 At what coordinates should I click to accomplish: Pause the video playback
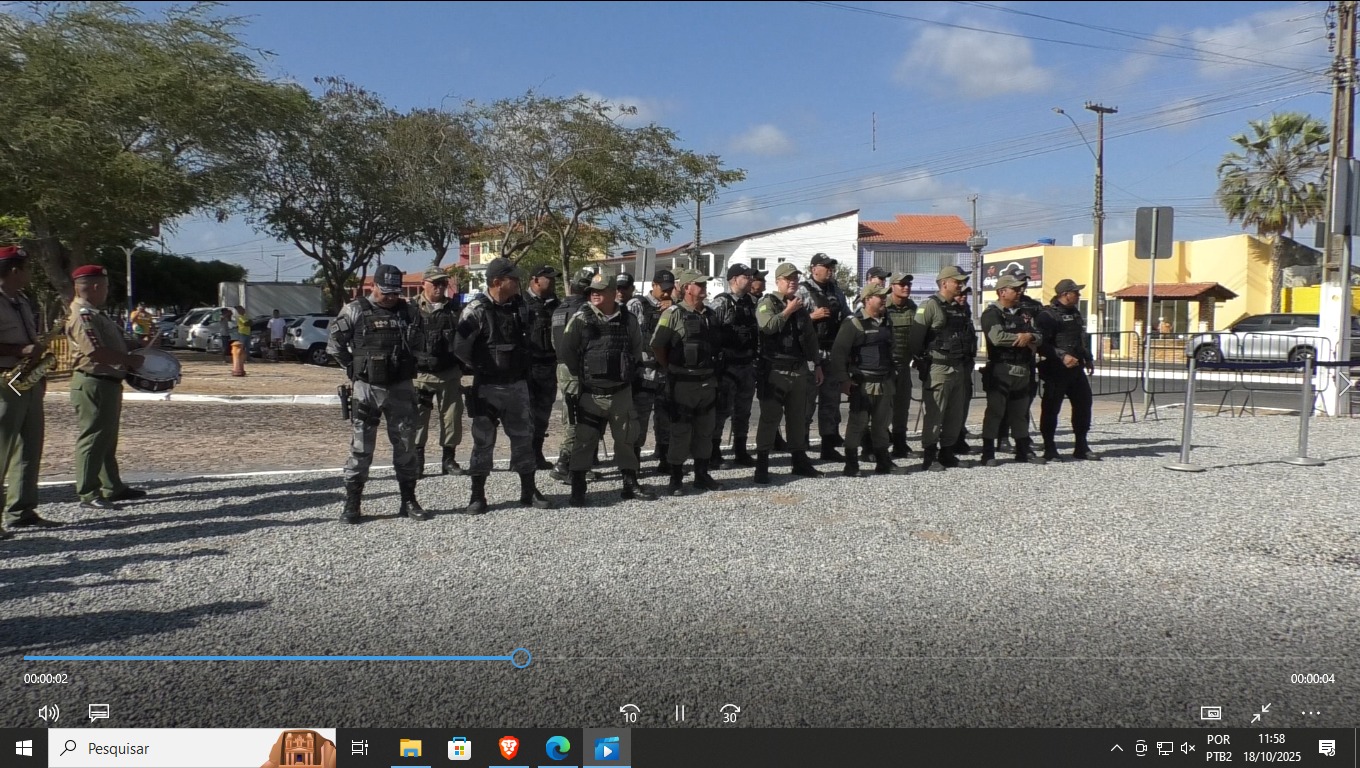coord(680,713)
